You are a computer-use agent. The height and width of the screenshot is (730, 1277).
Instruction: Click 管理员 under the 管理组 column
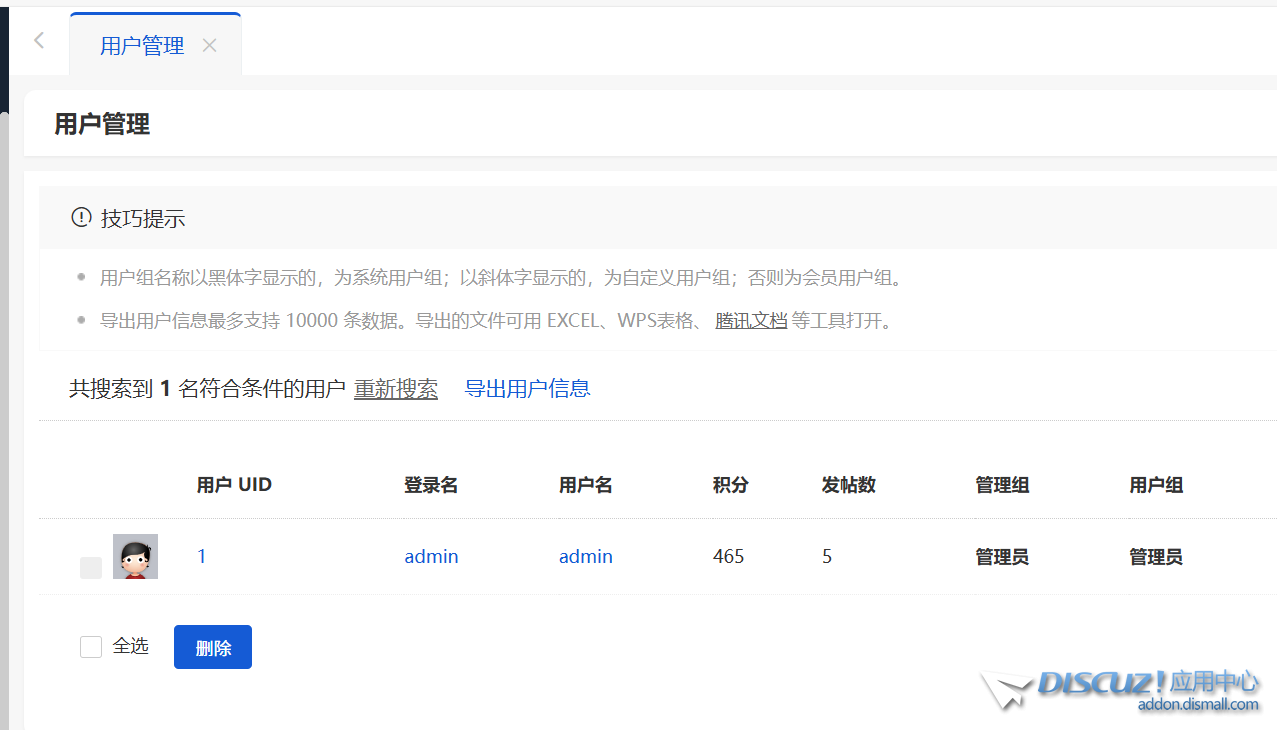[1001, 557]
